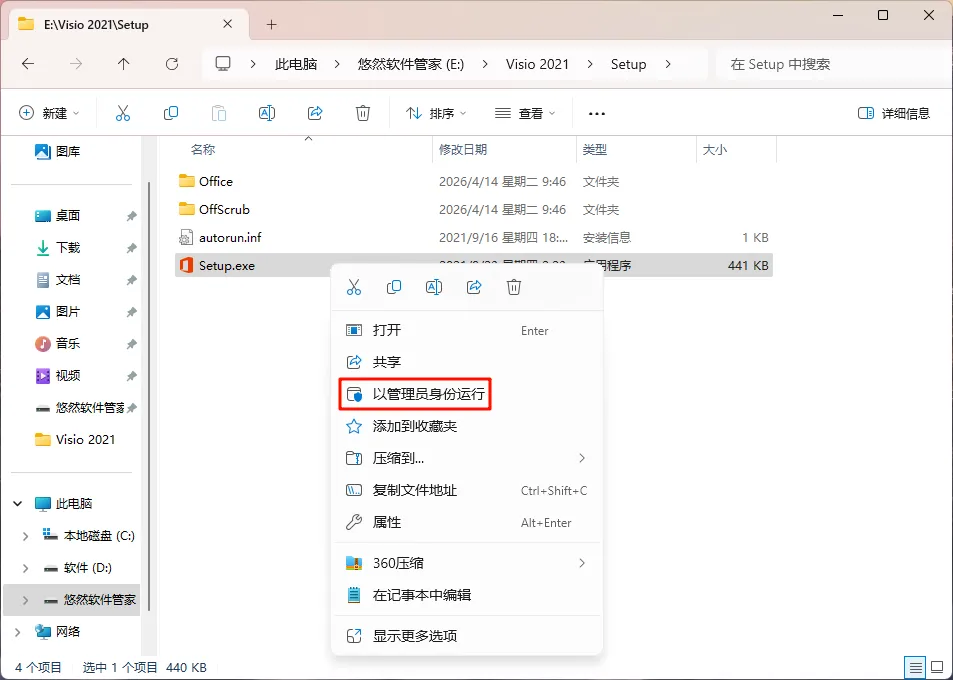Expand the 网络 tree node

pos(18,632)
